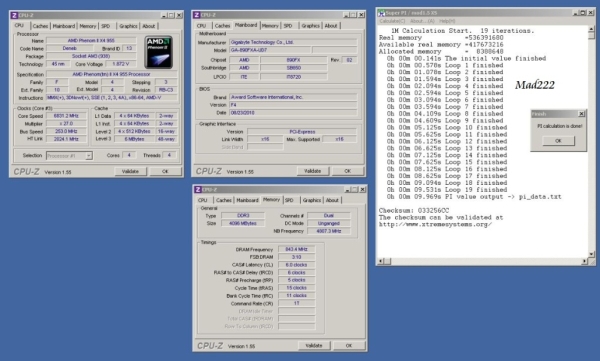Click the Manufacturer field Gigabyte Technology
The height and width of the screenshot is (361, 600).
tap(293, 42)
